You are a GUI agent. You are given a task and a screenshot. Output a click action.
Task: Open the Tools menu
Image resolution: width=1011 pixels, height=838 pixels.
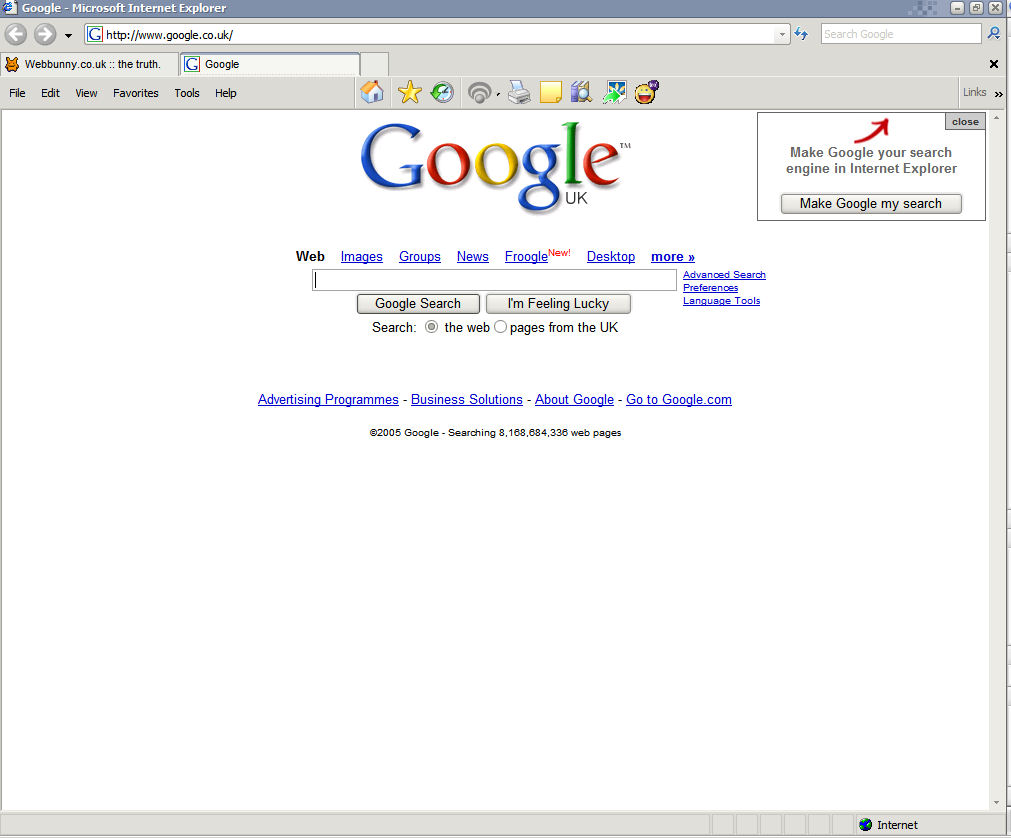(187, 93)
